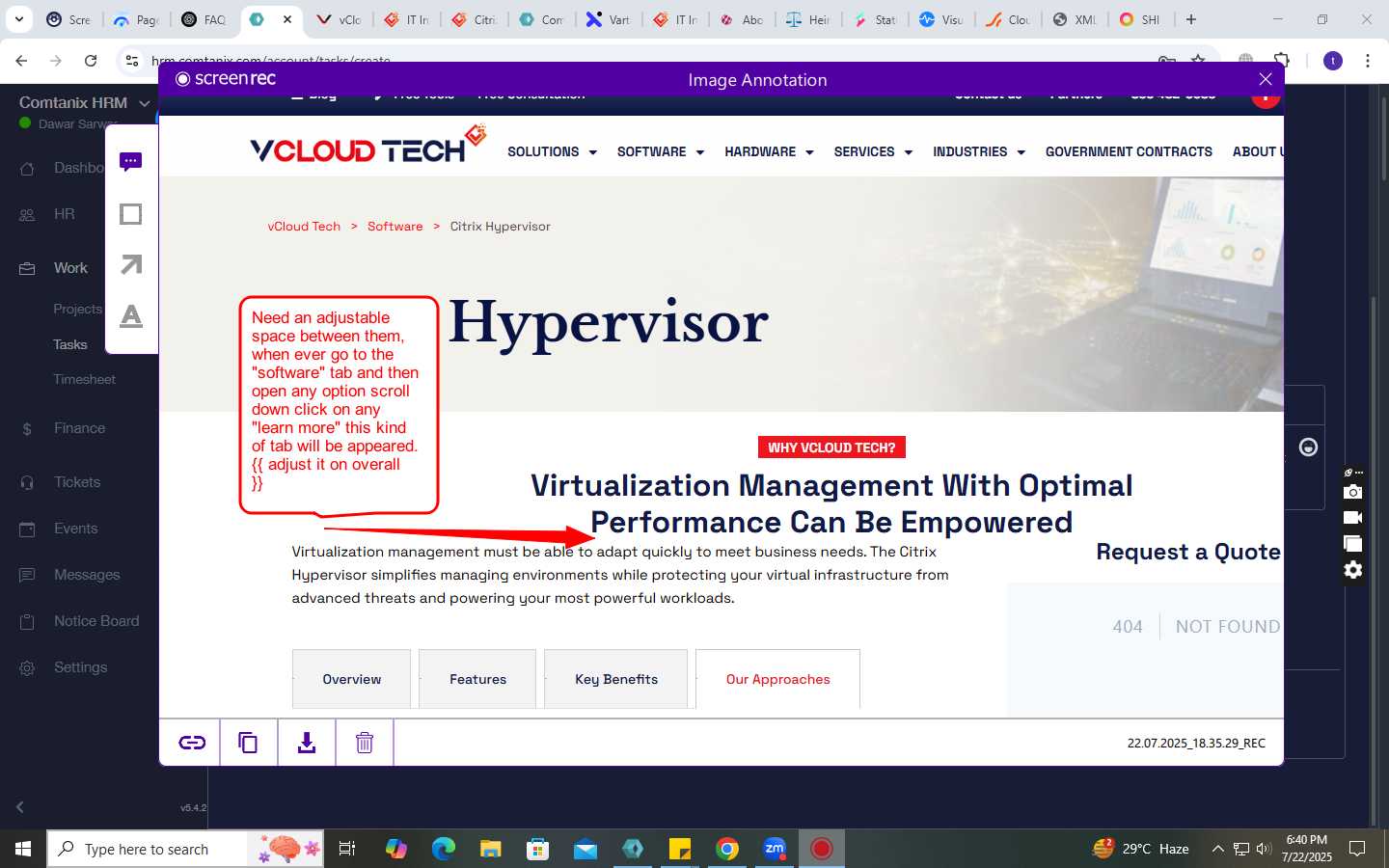
Task: Open Chrome profile avatar
Action: coord(1333,61)
